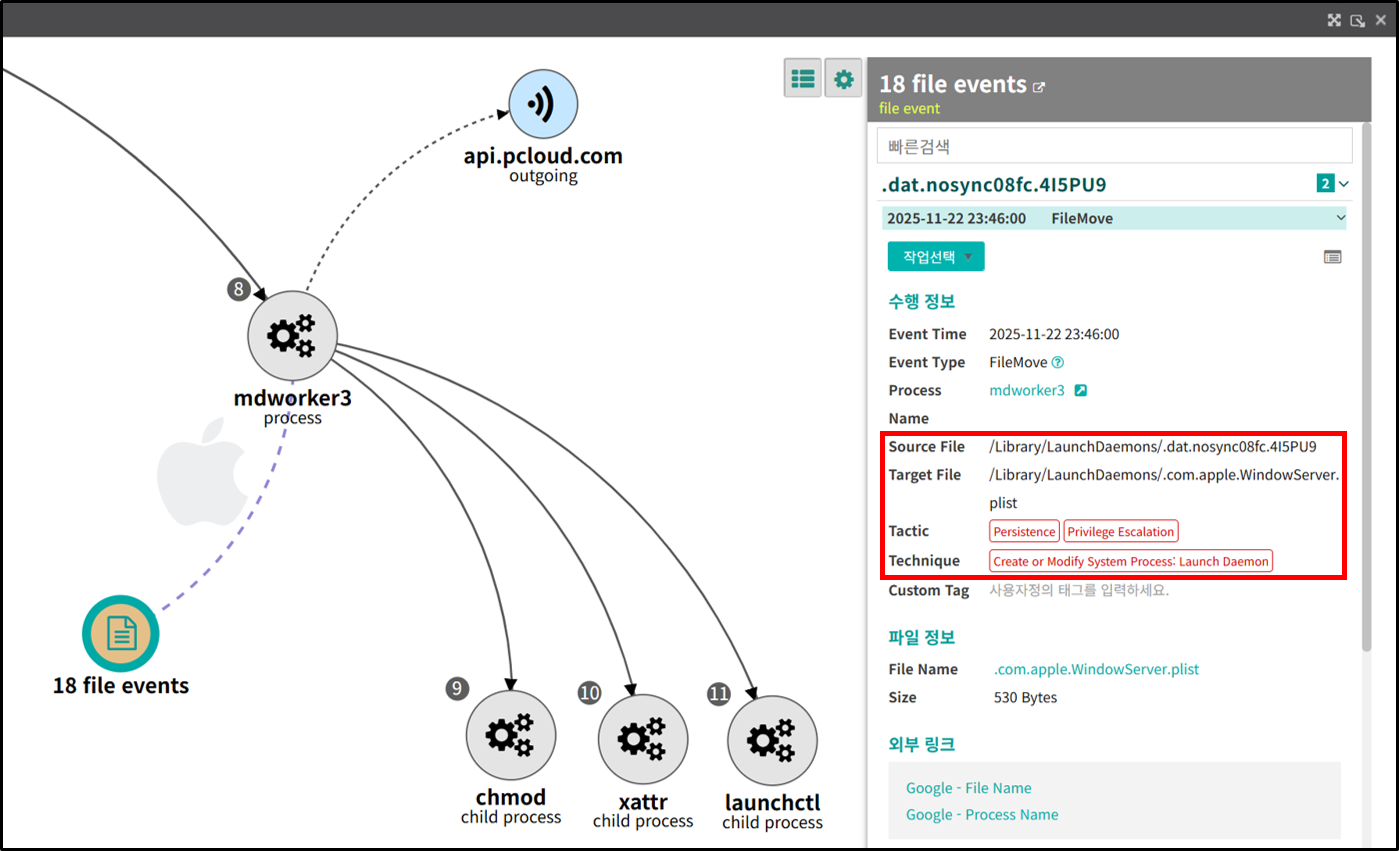The height and width of the screenshot is (851, 1399).
Task: Select the xattr child process node
Action: coord(642,739)
